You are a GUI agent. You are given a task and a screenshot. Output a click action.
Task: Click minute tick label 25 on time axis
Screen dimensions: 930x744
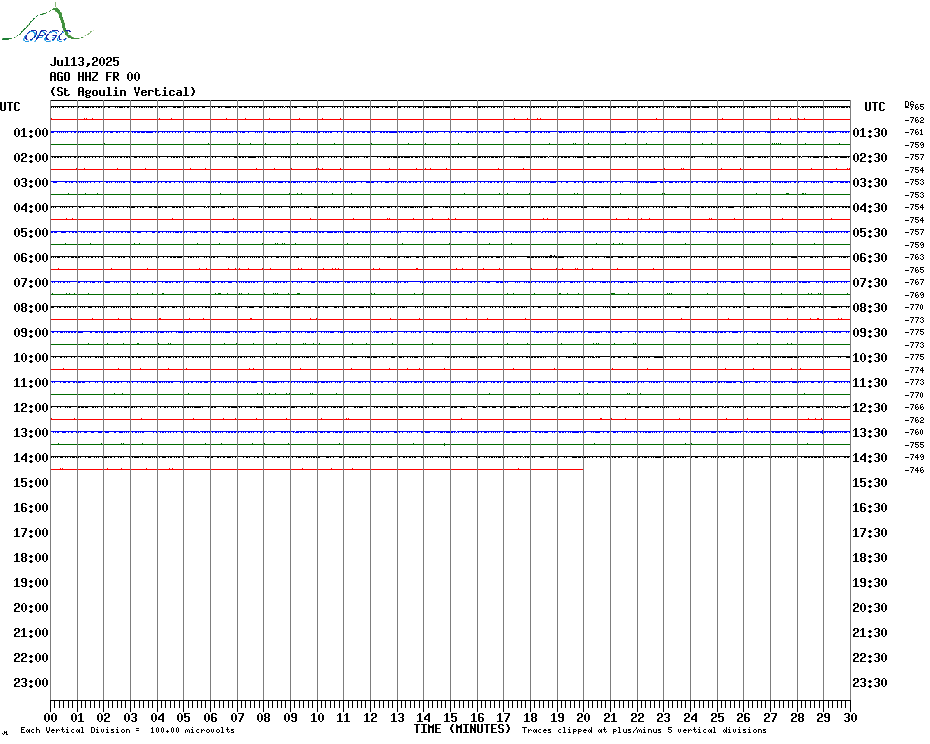click(717, 717)
